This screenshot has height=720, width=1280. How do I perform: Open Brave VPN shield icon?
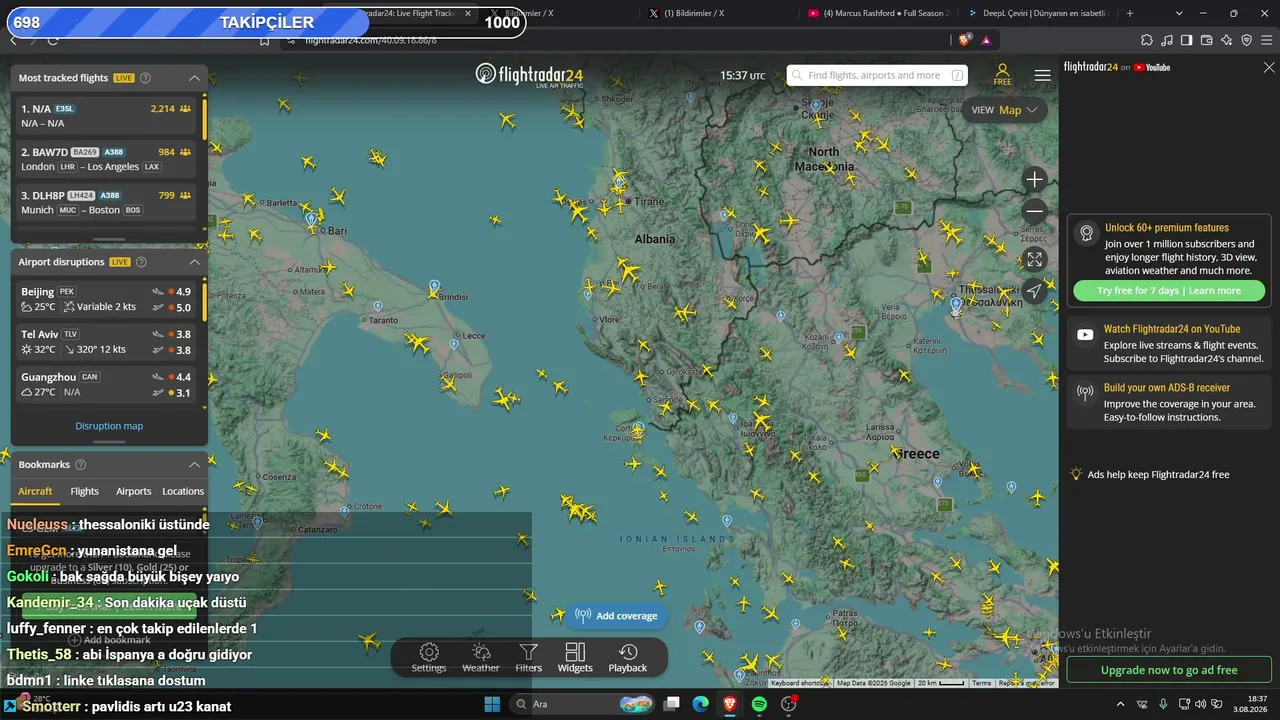(x=1247, y=40)
